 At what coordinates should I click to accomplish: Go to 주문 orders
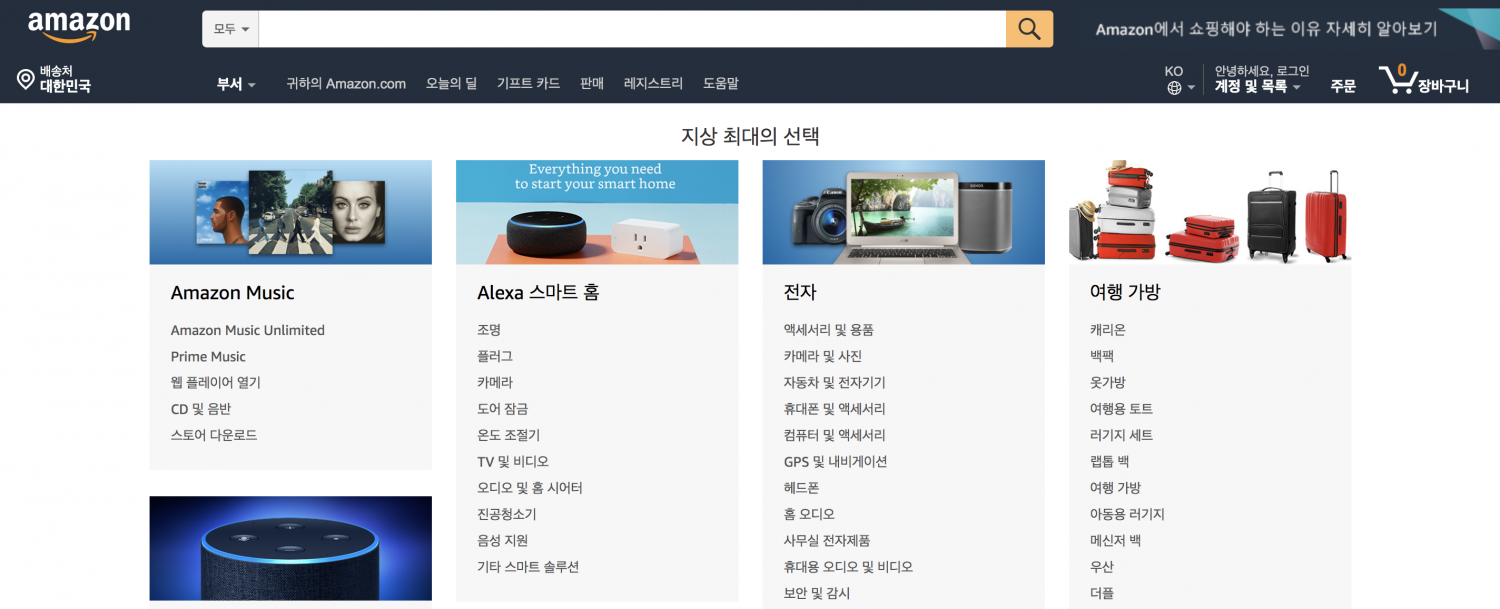tap(1343, 87)
